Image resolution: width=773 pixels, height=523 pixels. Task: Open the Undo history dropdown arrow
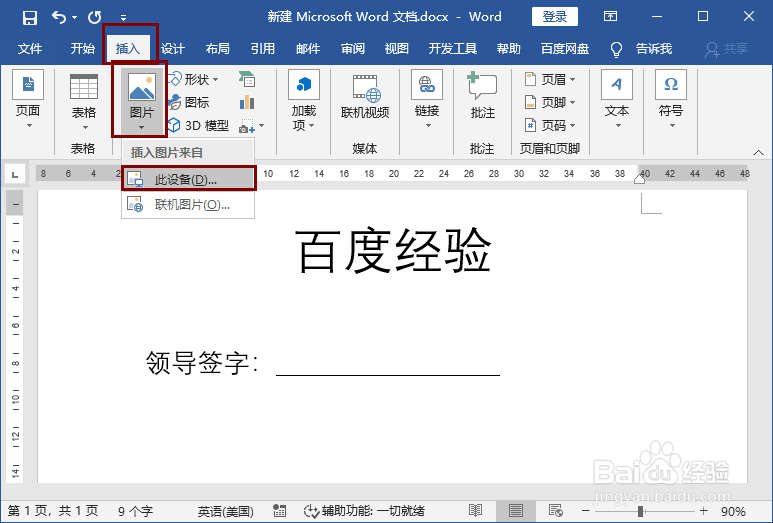74,18
